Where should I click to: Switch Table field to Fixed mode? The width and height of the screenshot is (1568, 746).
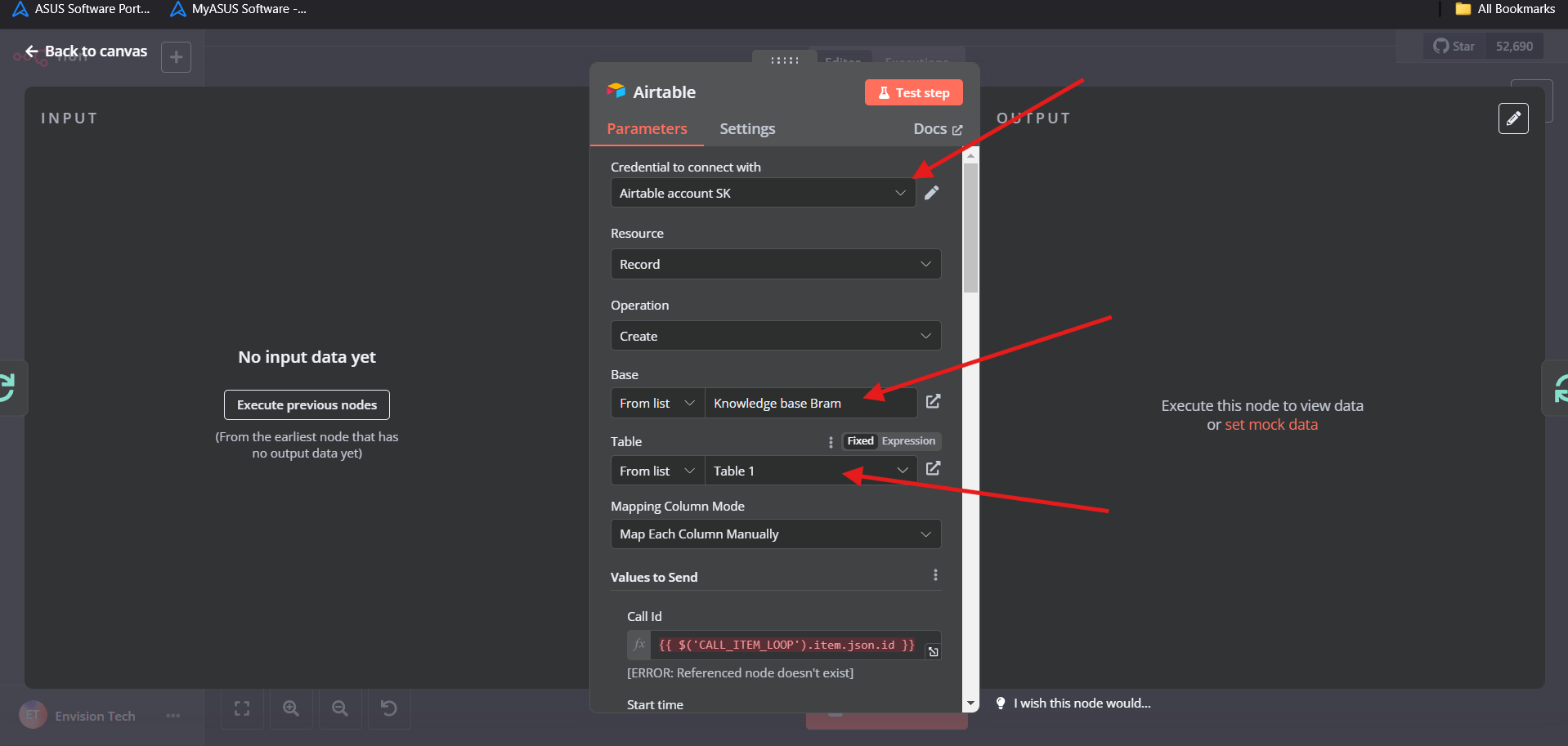point(860,441)
